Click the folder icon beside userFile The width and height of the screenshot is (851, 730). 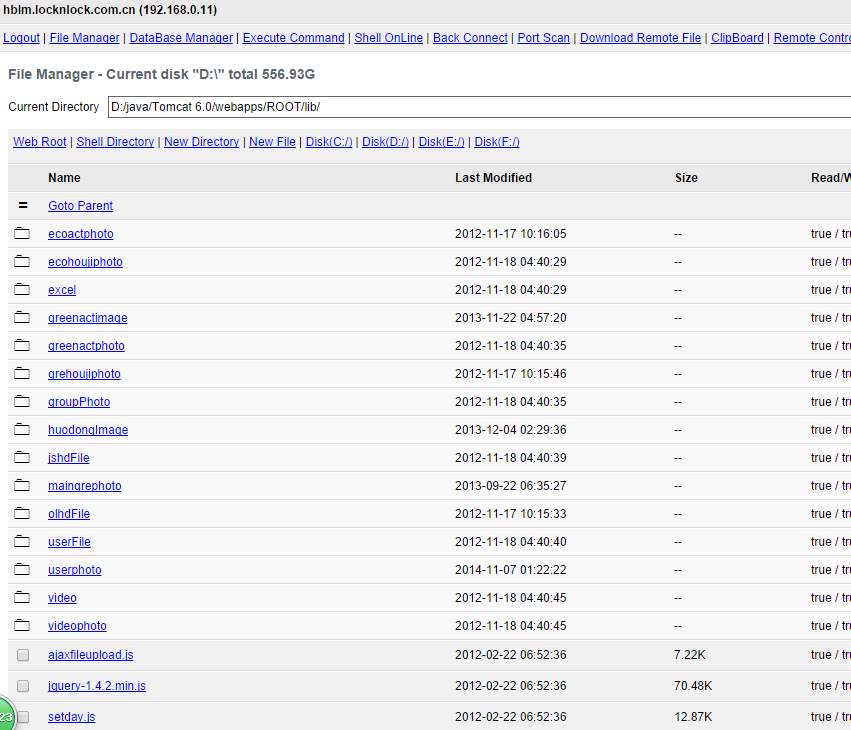point(22,541)
